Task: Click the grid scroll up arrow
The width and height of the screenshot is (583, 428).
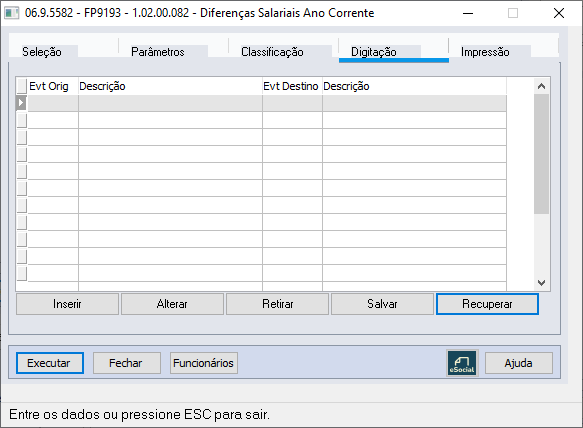Action: click(541, 86)
